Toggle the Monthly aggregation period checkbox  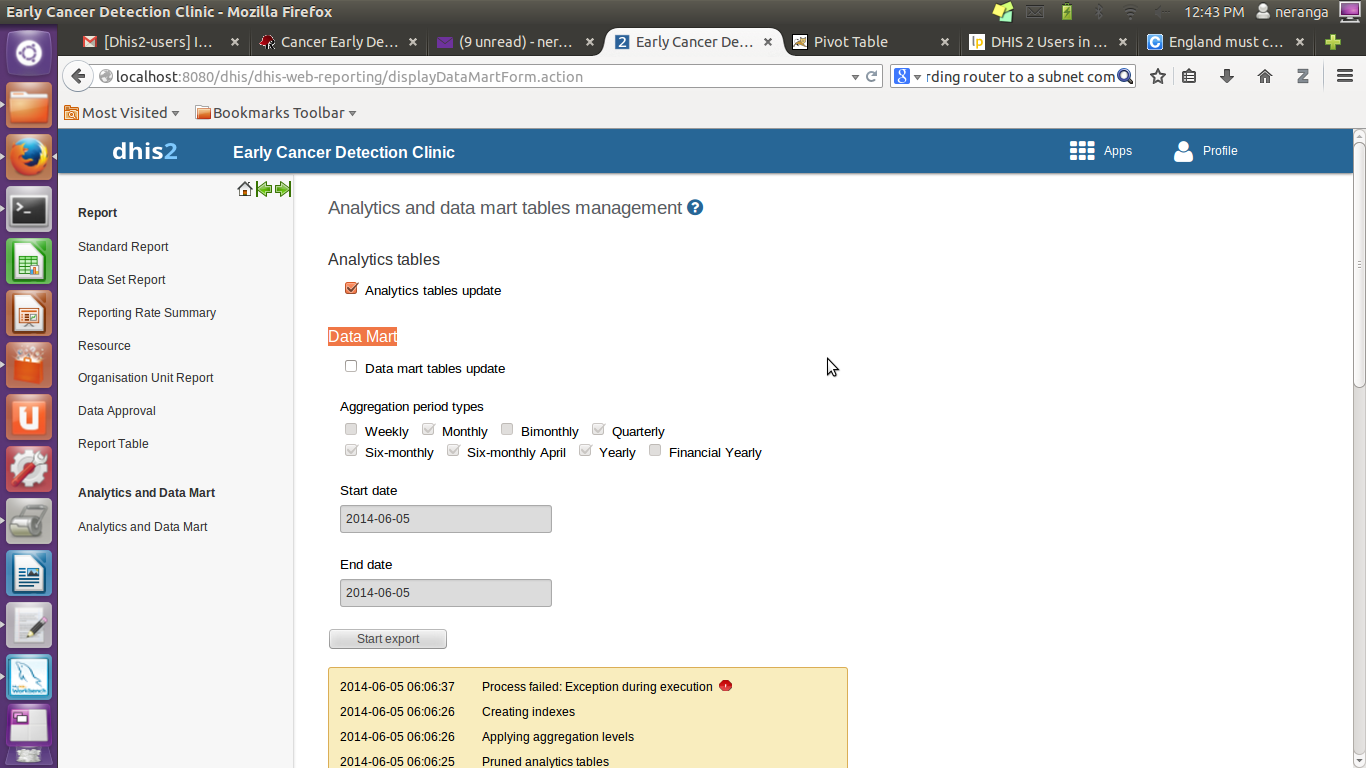click(428, 429)
